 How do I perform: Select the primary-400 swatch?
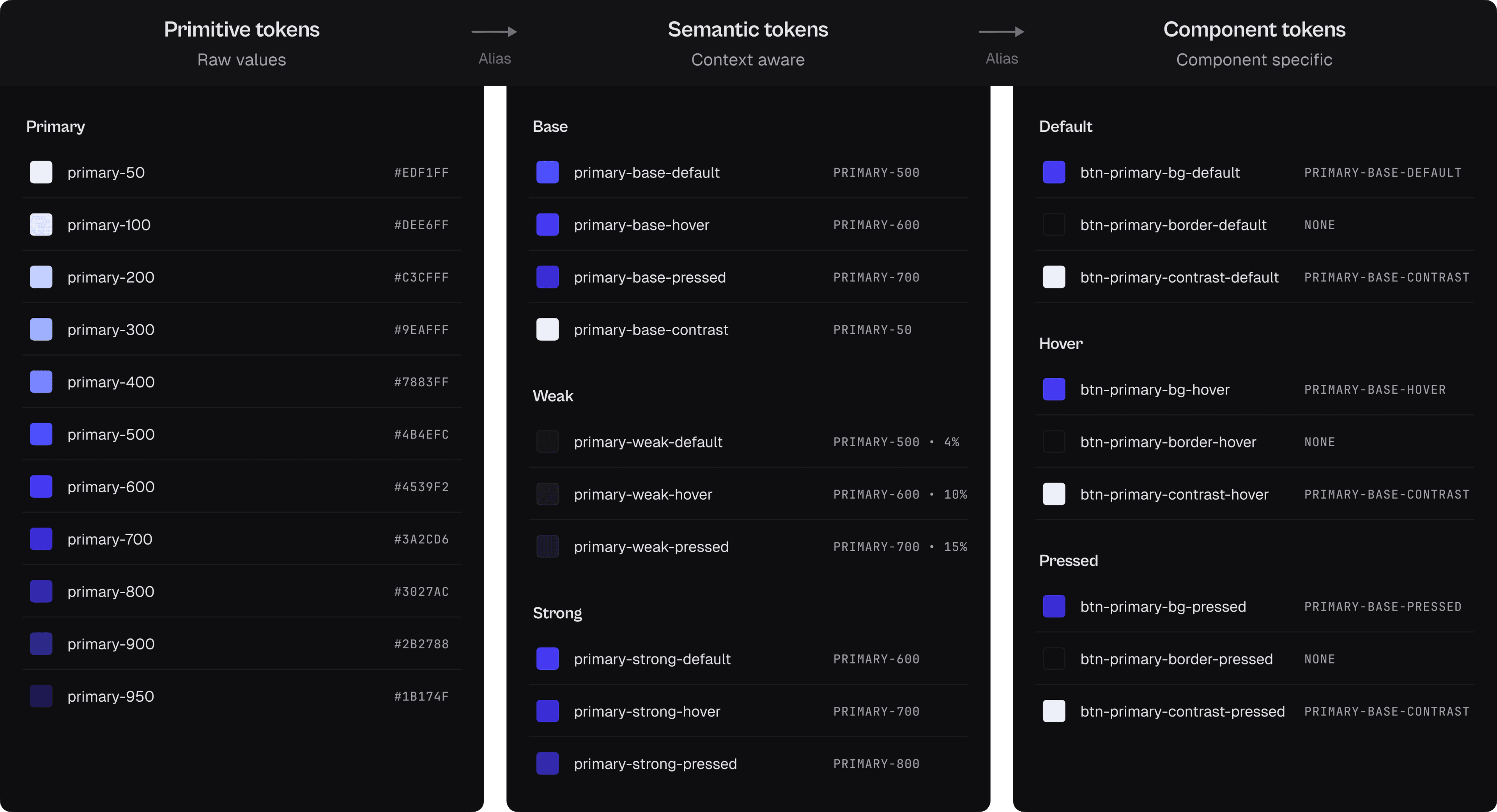pyautogui.click(x=41, y=382)
